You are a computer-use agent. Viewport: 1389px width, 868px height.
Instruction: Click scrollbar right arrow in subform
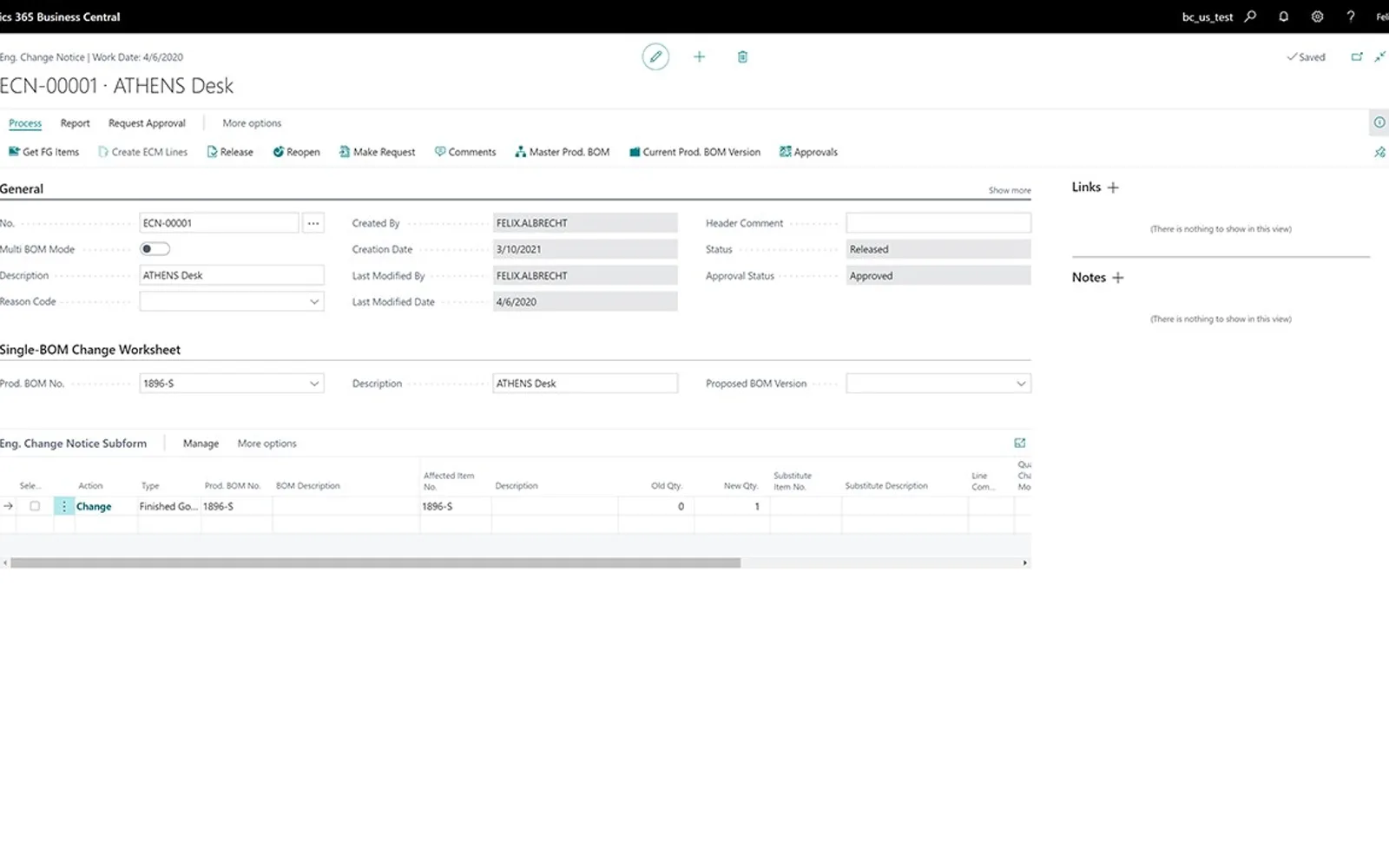point(1025,563)
